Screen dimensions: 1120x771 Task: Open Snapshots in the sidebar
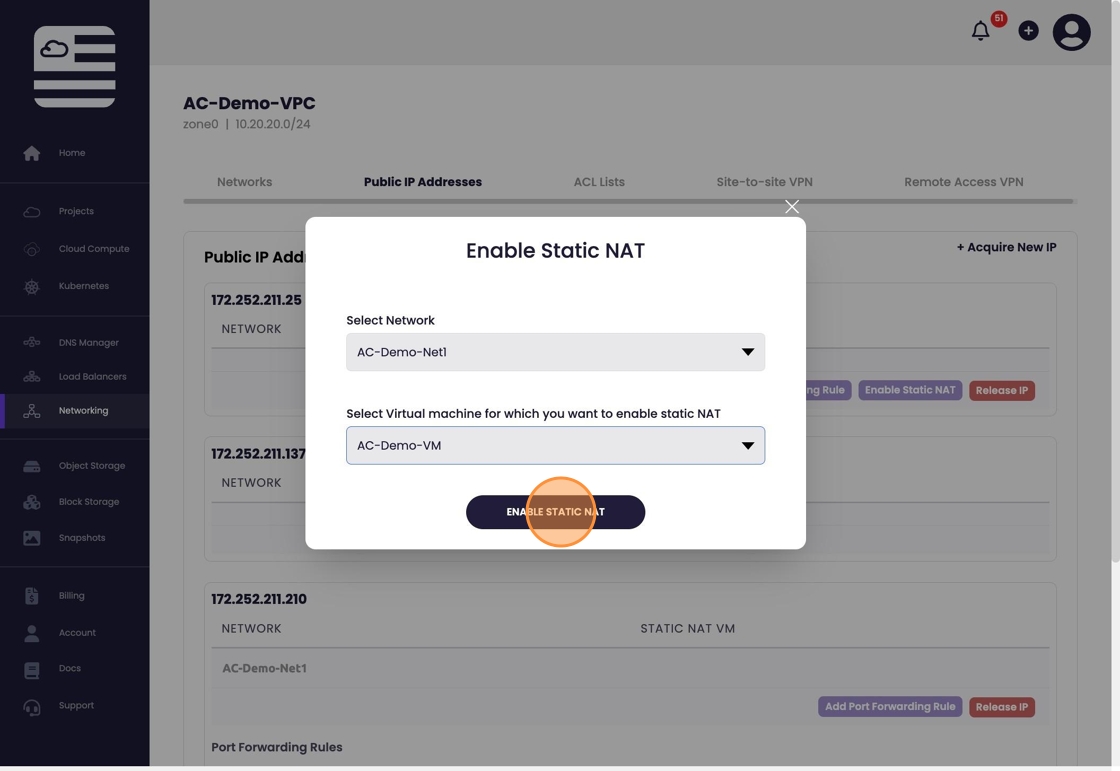[x=81, y=538]
